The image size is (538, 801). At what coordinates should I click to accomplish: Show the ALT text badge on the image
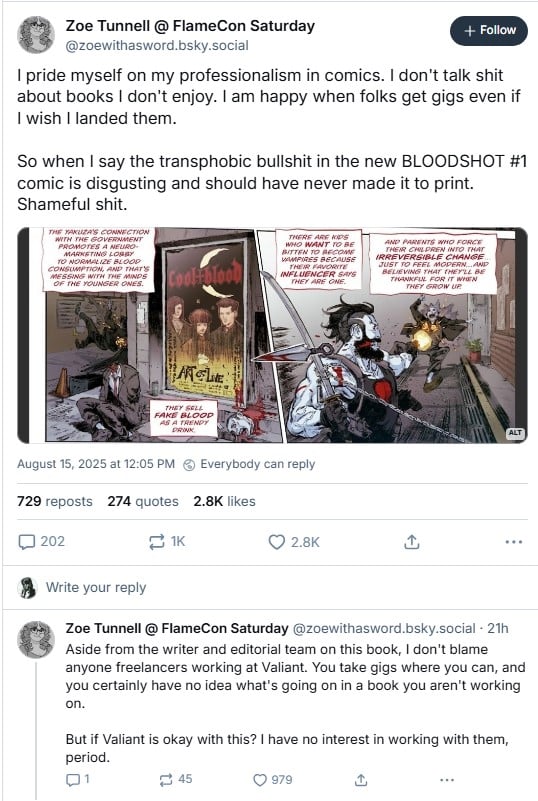click(x=515, y=433)
